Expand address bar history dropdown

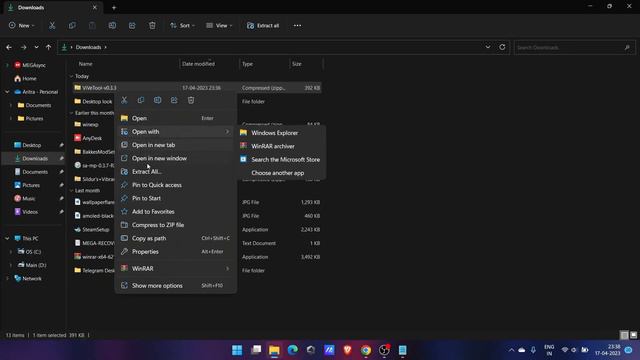[488, 47]
